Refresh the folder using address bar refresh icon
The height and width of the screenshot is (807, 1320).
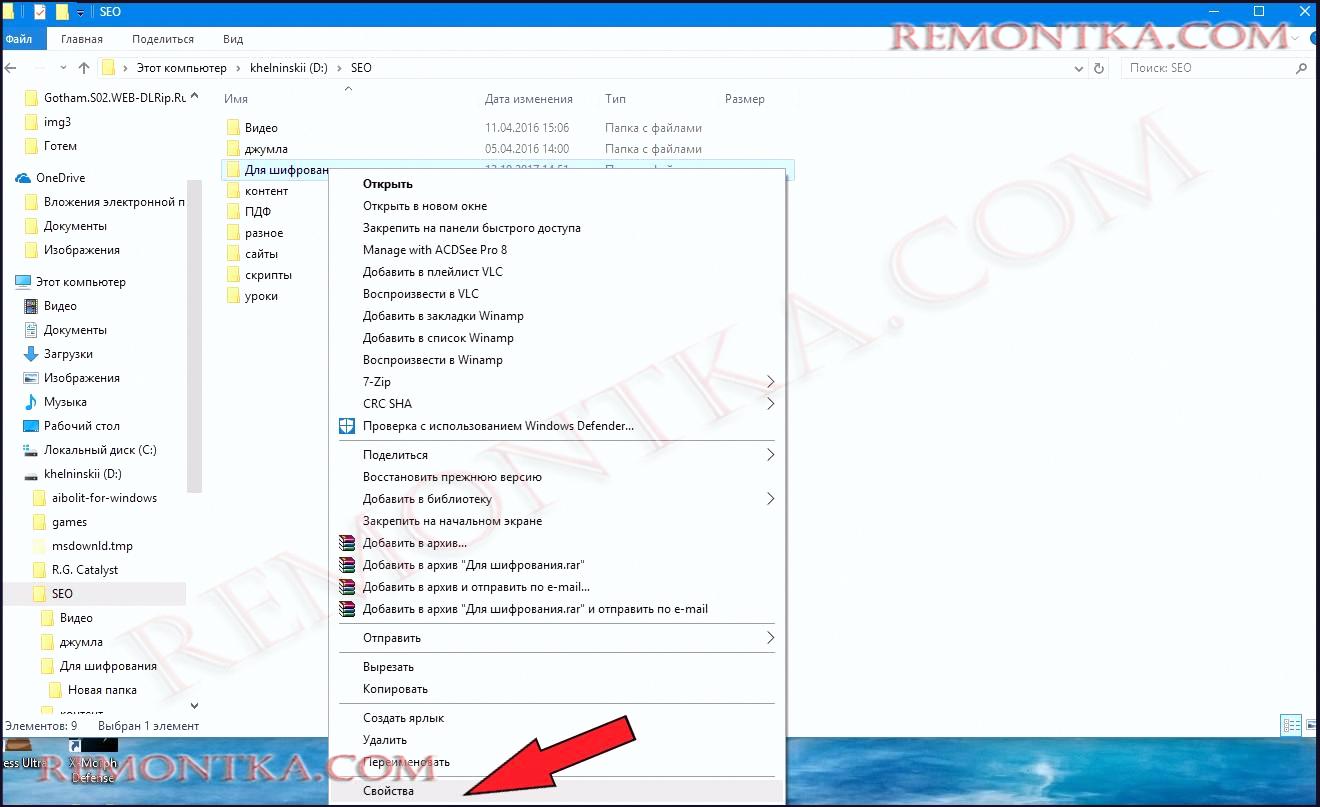(x=1100, y=68)
